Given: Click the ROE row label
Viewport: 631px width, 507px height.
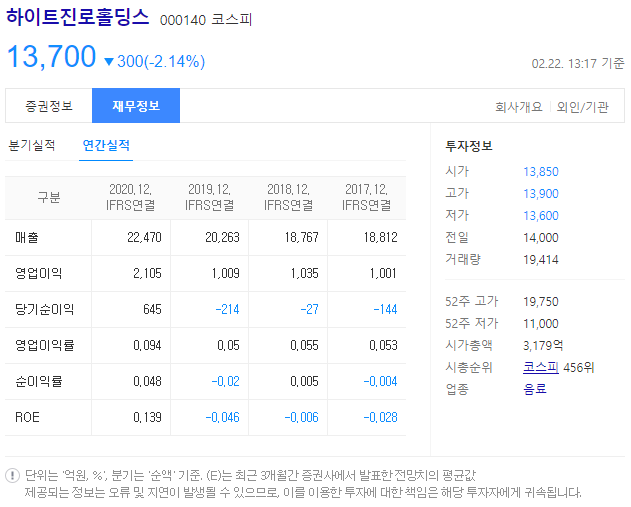Looking at the screenshot, I should (27, 417).
